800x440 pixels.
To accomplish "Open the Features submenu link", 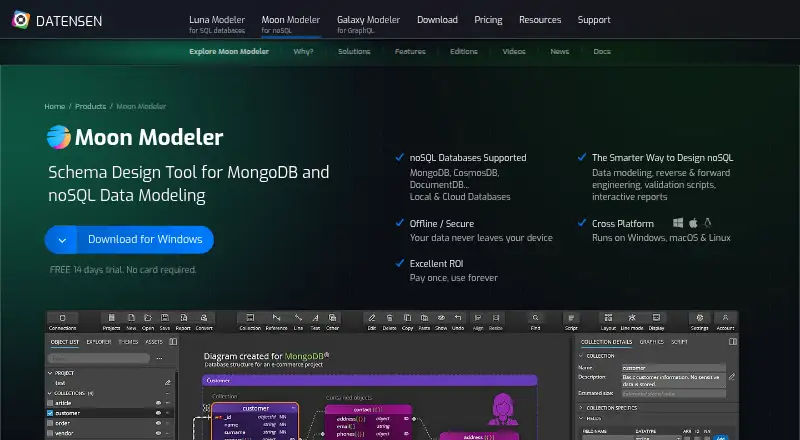I will [x=410, y=52].
